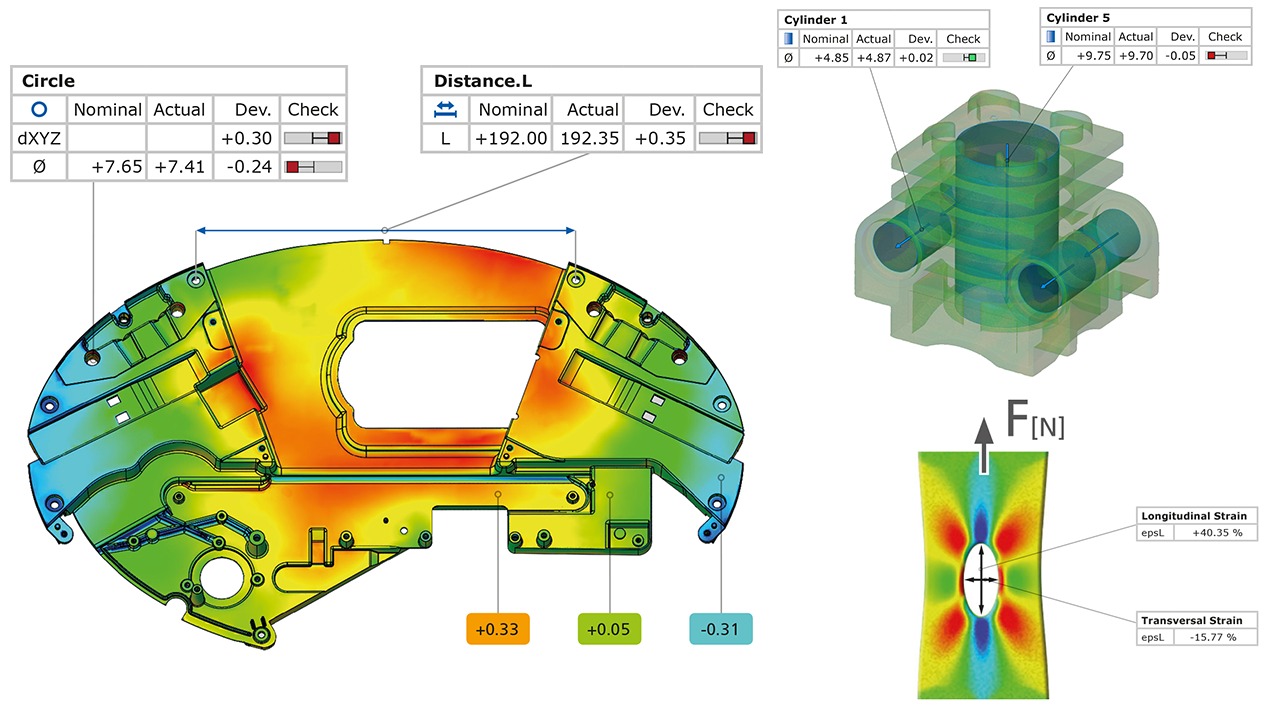Click the Distance.L check tolerance bar

click(727, 138)
